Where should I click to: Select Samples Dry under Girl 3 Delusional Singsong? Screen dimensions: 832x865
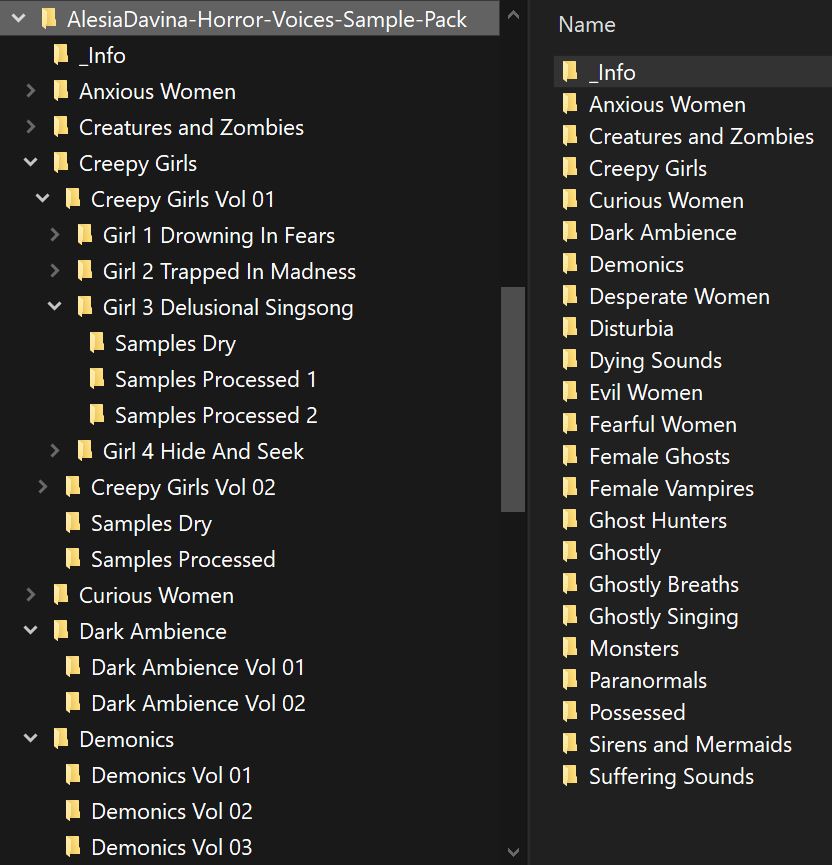coord(175,343)
